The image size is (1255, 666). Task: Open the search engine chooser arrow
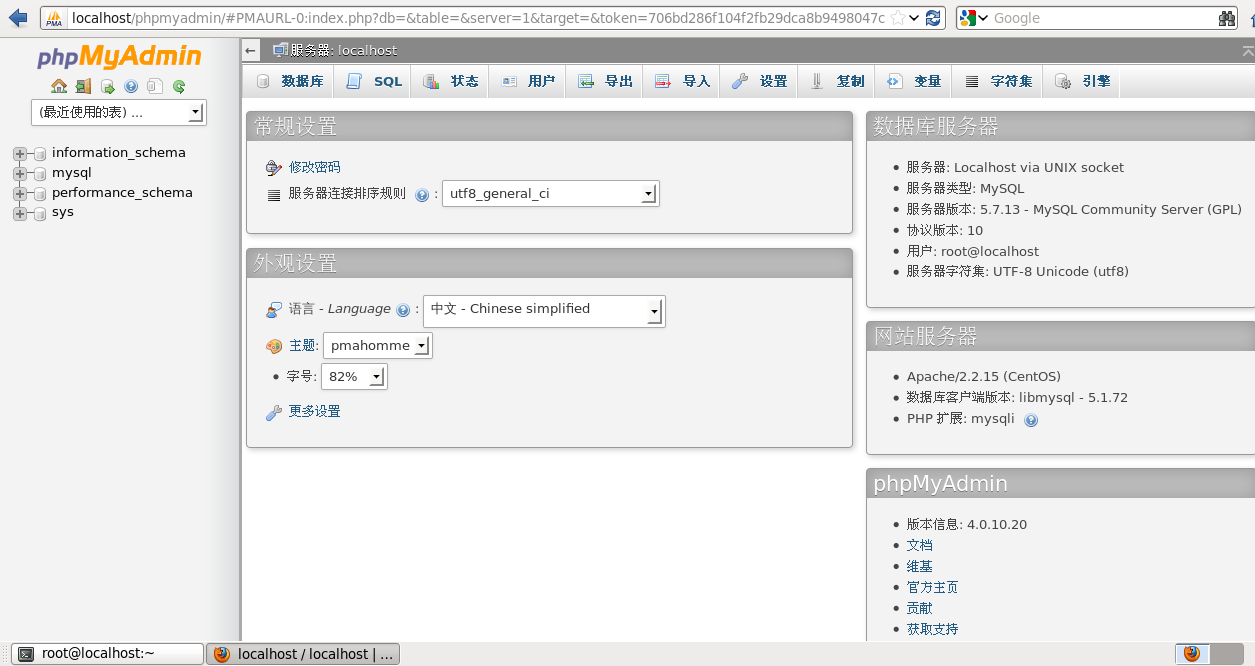982,18
